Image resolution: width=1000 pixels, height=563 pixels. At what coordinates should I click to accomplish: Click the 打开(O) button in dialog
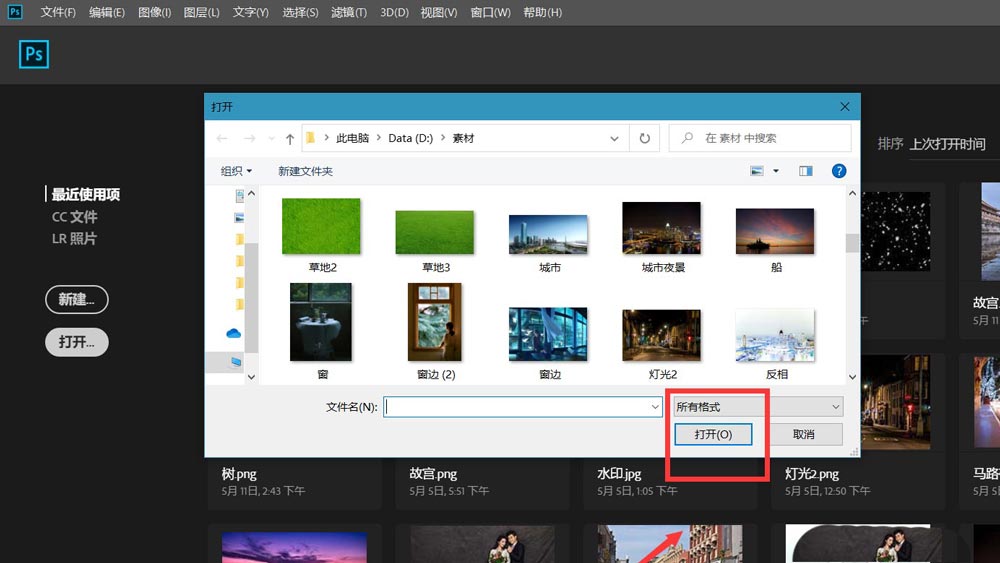point(713,434)
